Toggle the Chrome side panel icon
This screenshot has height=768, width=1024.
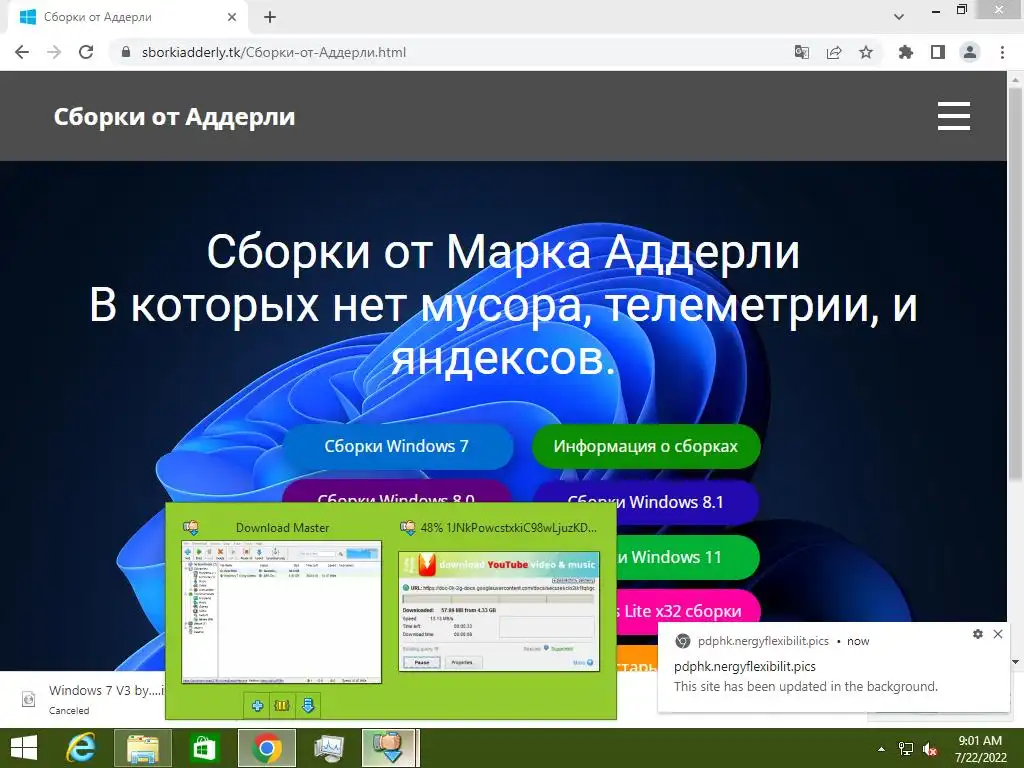(x=938, y=52)
